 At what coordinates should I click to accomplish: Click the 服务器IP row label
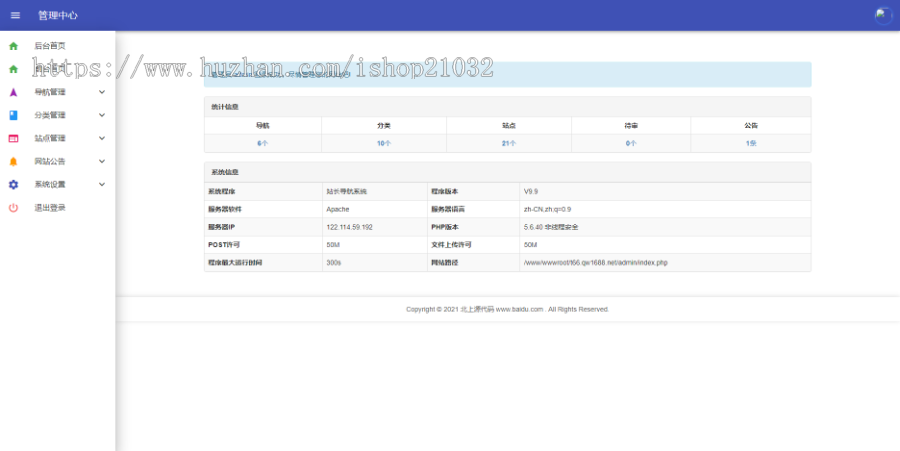tap(221, 227)
